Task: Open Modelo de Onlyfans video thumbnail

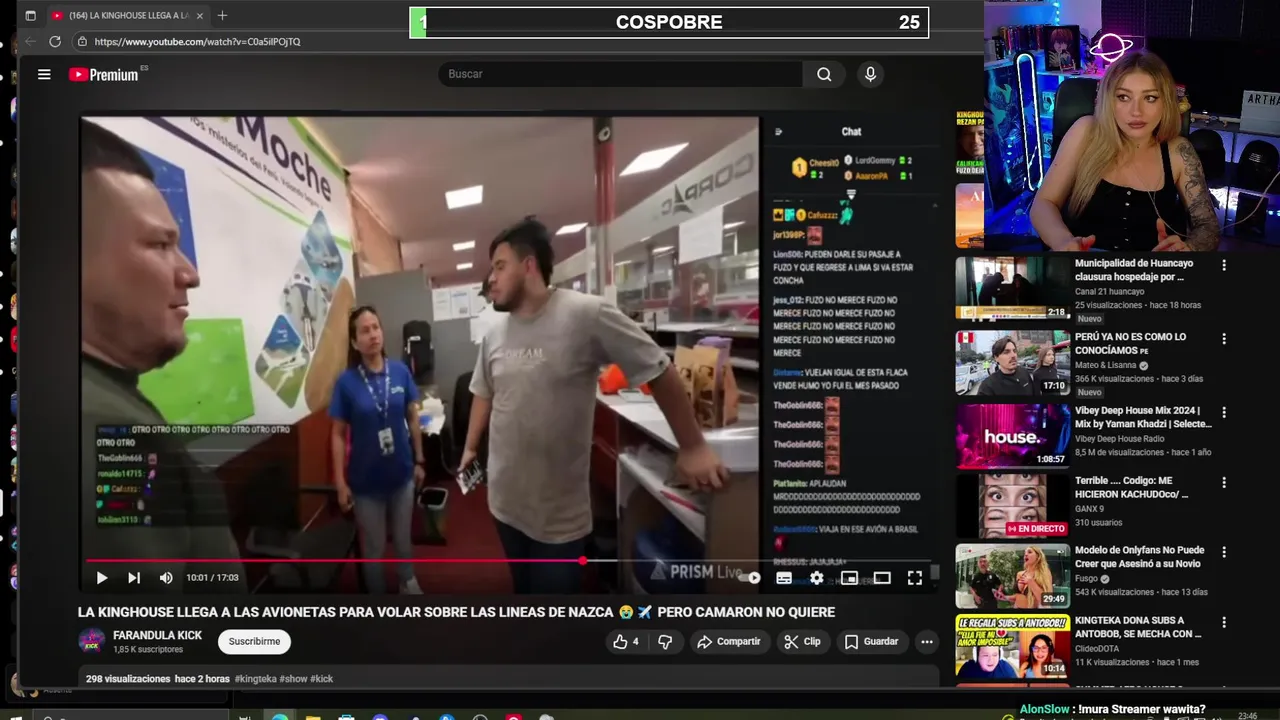Action: 1012,576
